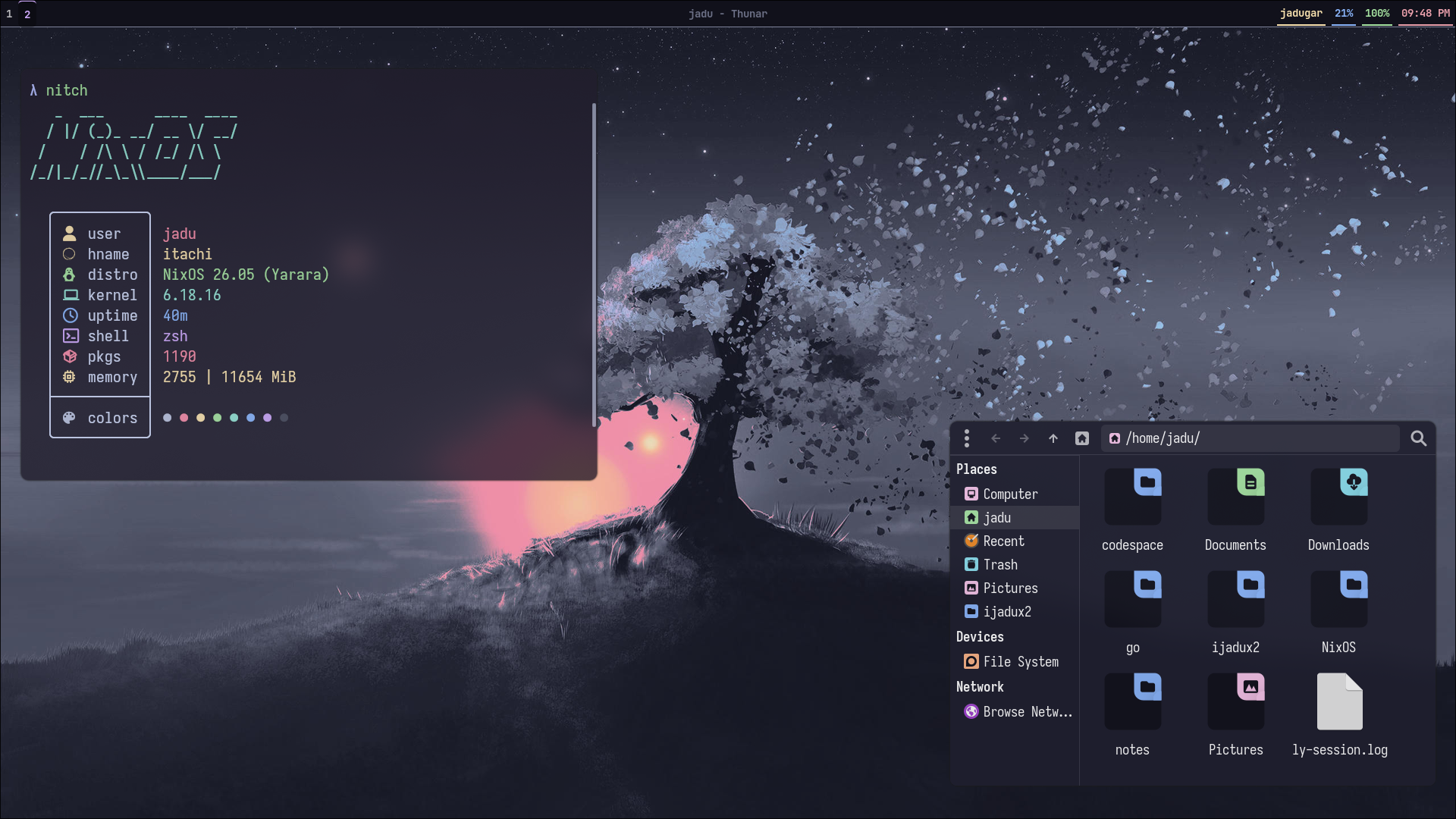The height and width of the screenshot is (819, 1456).
Task: Open the Downloads folder icon
Action: pyautogui.click(x=1338, y=497)
